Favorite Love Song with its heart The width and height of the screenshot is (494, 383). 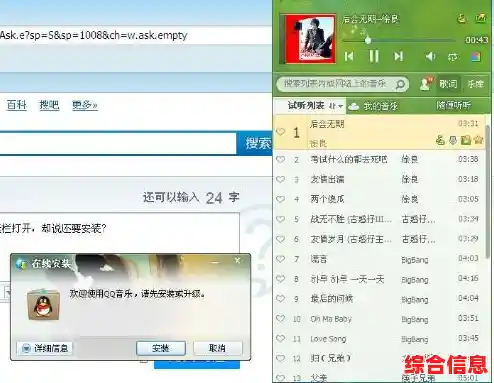coord(281,339)
